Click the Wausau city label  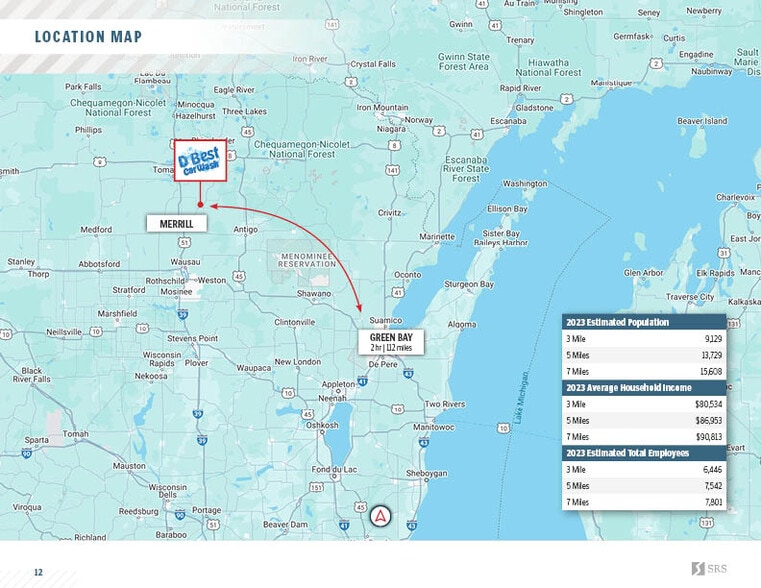point(185,261)
